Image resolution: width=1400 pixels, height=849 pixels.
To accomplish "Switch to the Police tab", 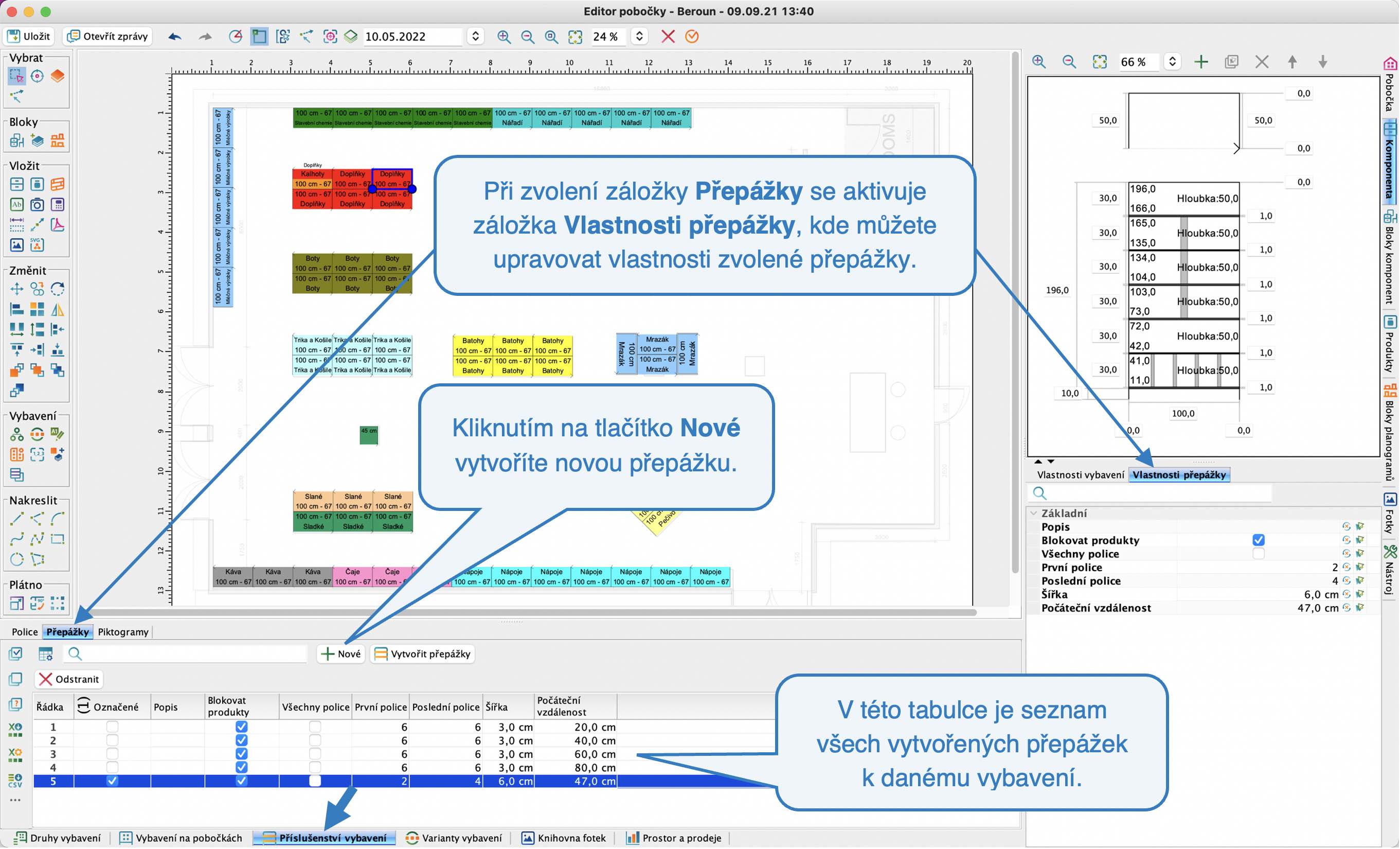I will (25, 632).
